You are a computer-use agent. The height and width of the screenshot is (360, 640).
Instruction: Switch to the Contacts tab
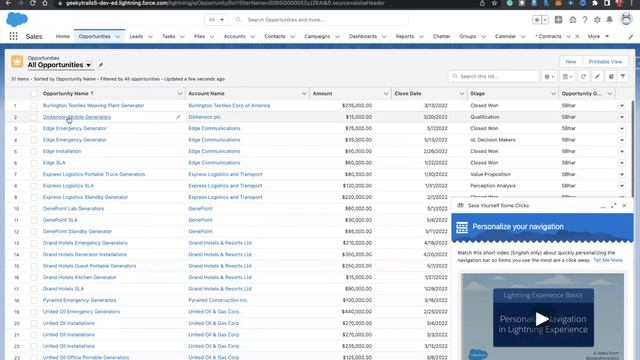(275, 36)
